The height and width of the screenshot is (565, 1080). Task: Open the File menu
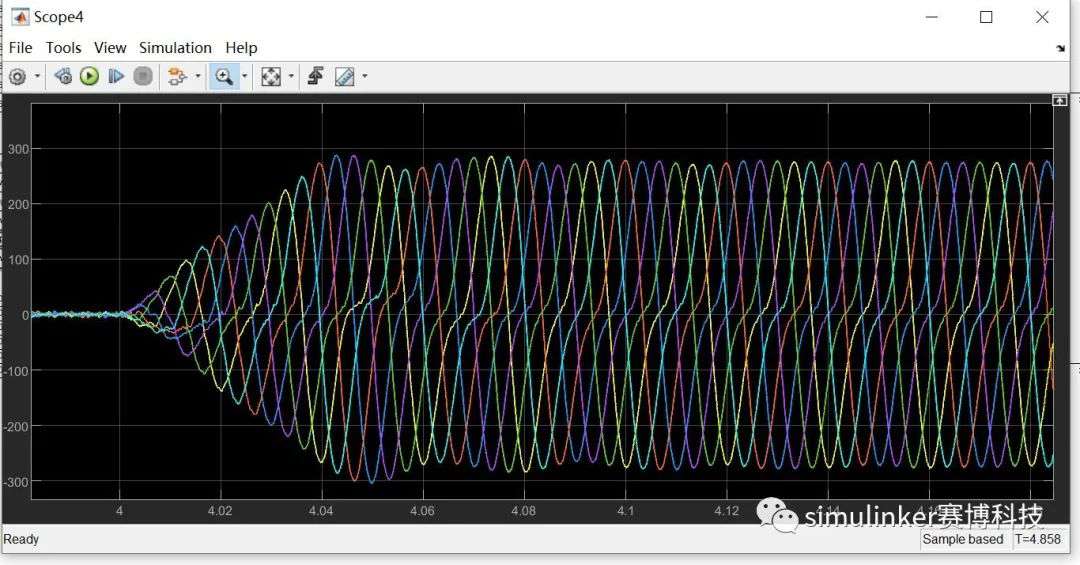click(21, 48)
